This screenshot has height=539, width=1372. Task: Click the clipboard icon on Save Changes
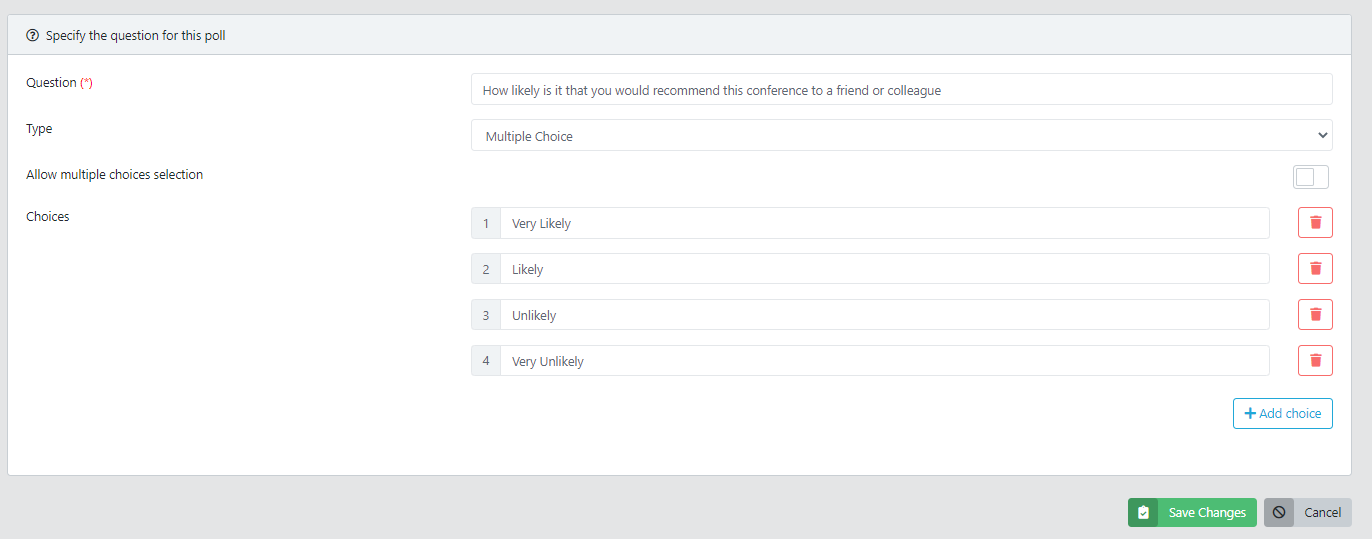(1143, 513)
